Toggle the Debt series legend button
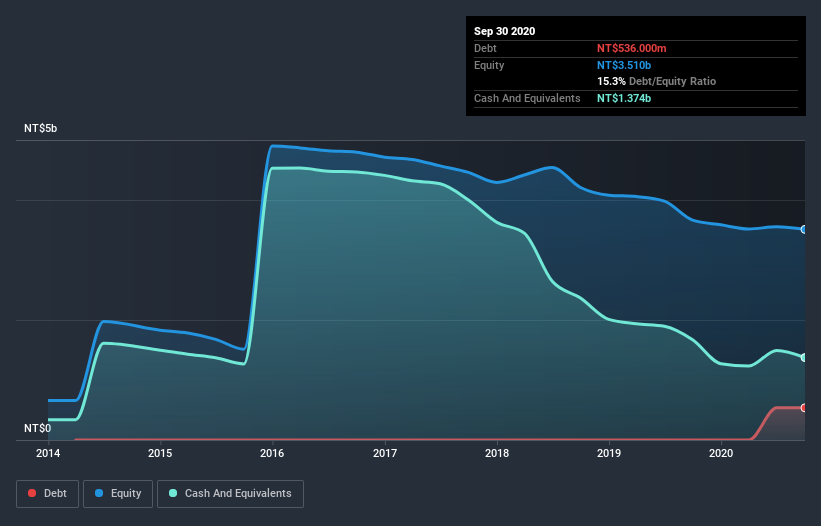Image resolution: width=821 pixels, height=526 pixels. coord(47,494)
